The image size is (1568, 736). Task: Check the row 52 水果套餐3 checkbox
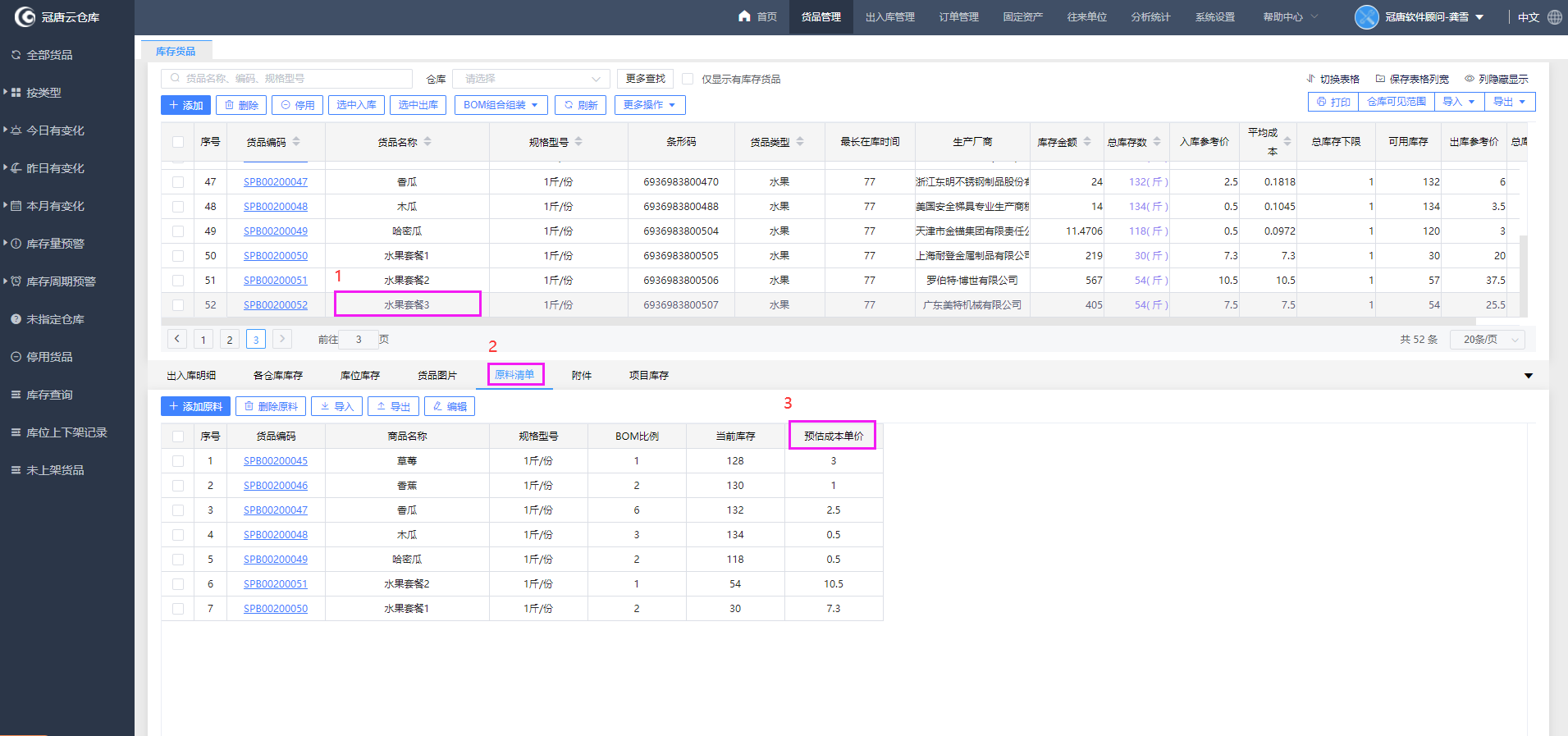(178, 305)
